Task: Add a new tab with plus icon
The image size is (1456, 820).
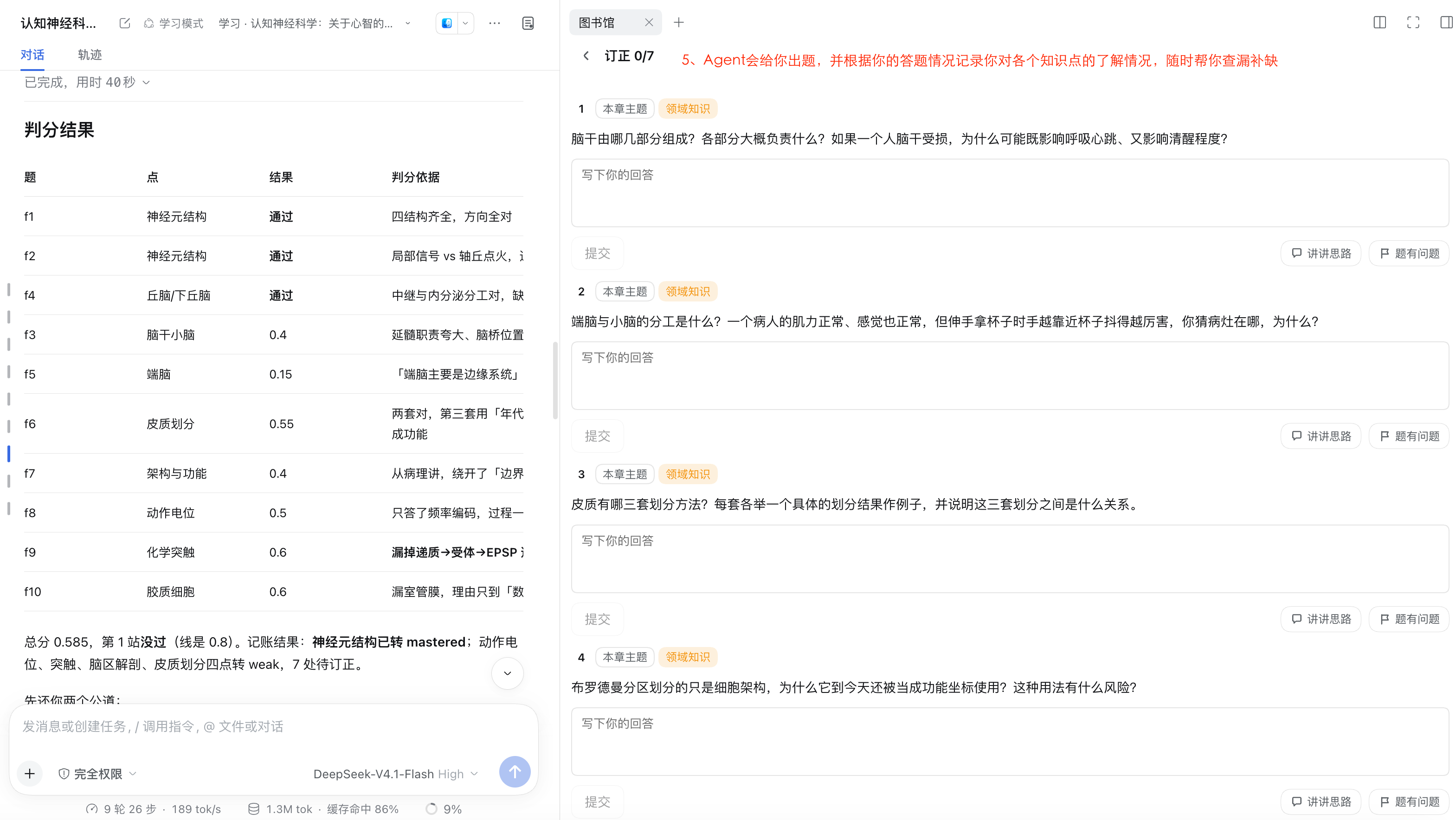Action: 679,23
